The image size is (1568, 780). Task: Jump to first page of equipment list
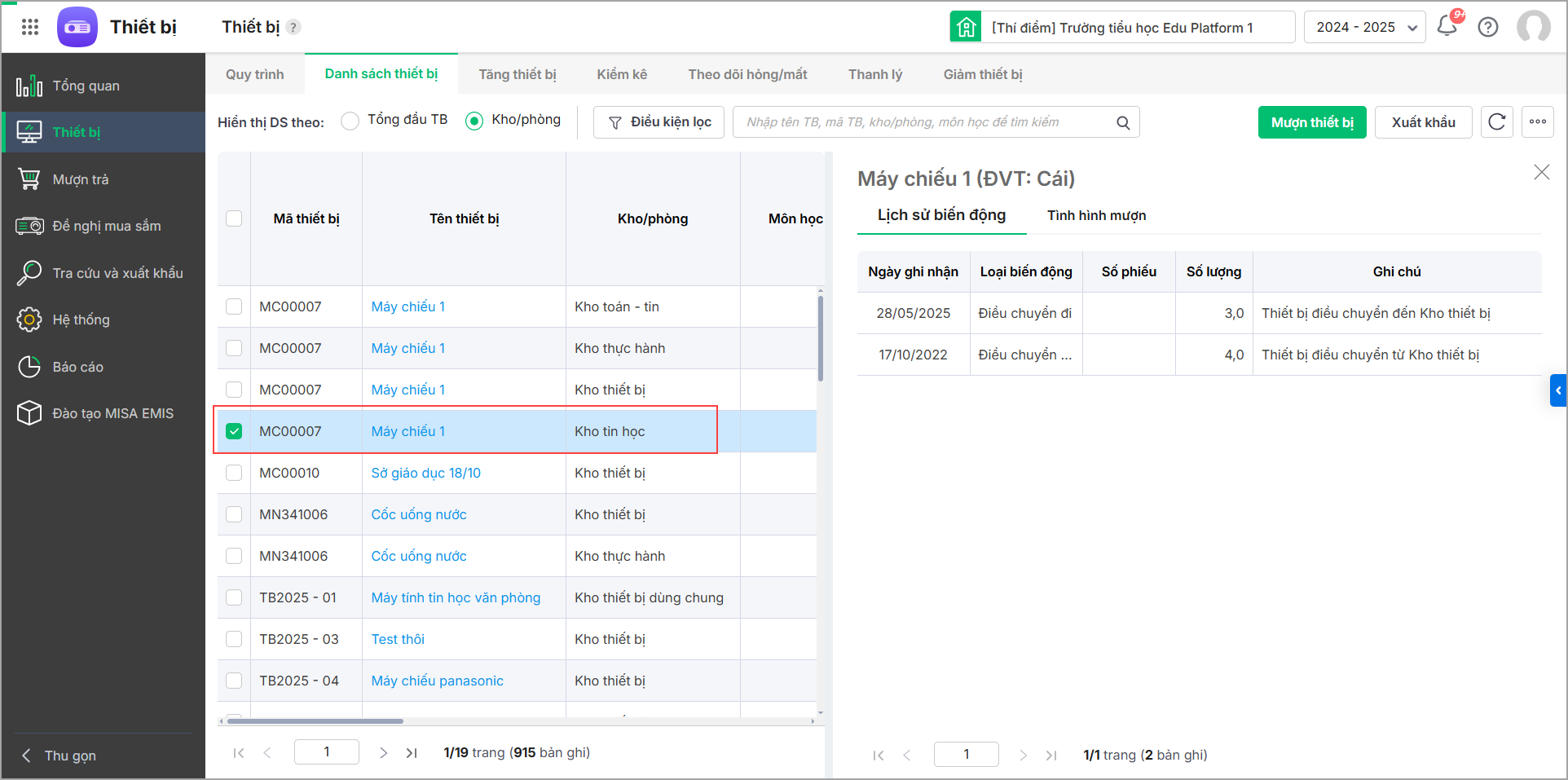point(239,753)
